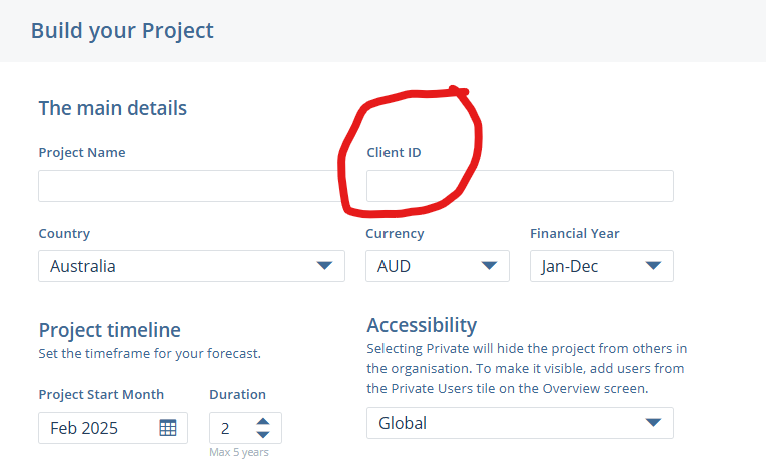Click the Financial Year dropdown arrow
The height and width of the screenshot is (474, 766).
(x=653, y=266)
